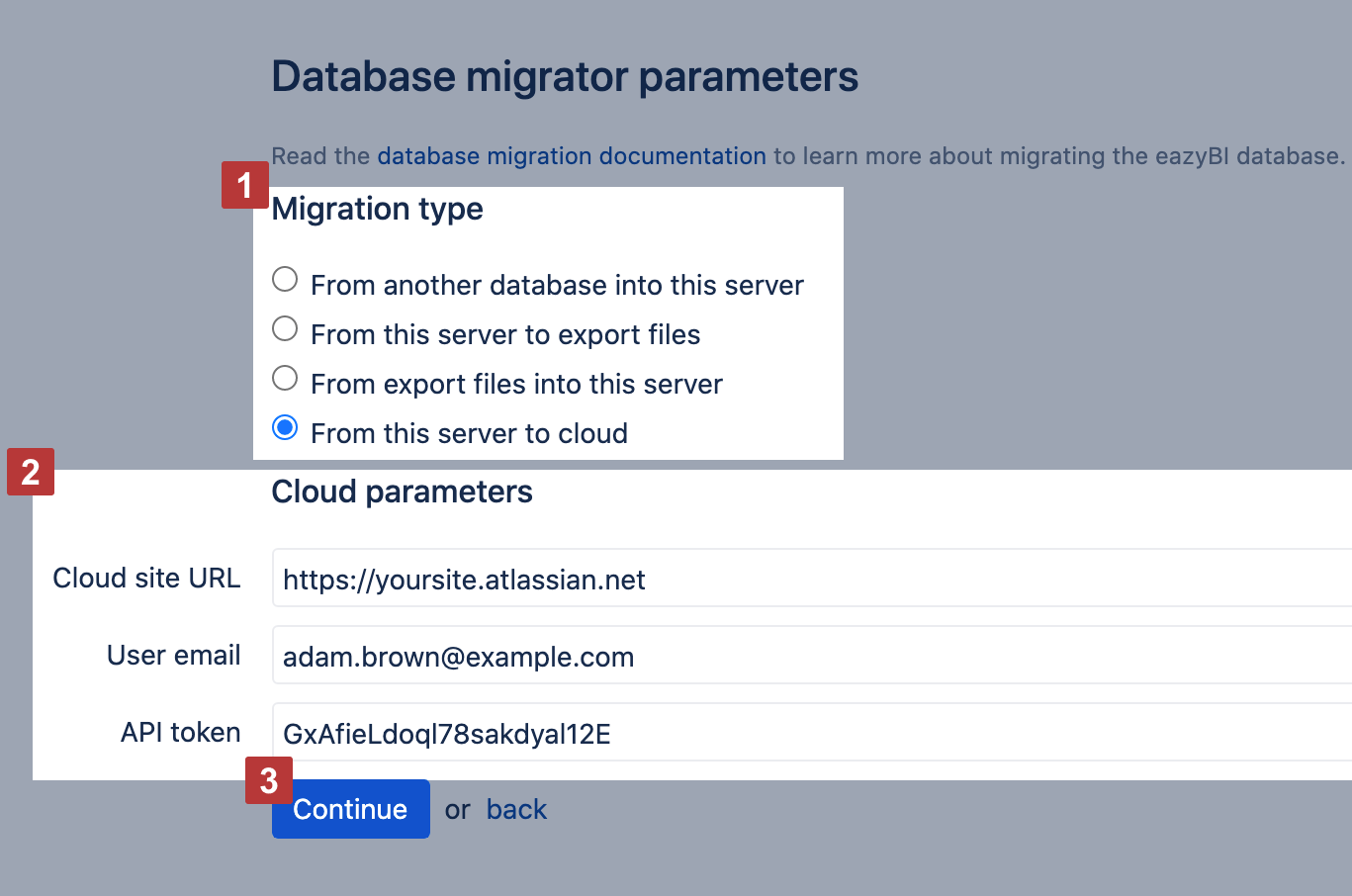Image resolution: width=1352 pixels, height=896 pixels.
Task: Click the 'From export files into this server' label text
Action: (x=516, y=384)
